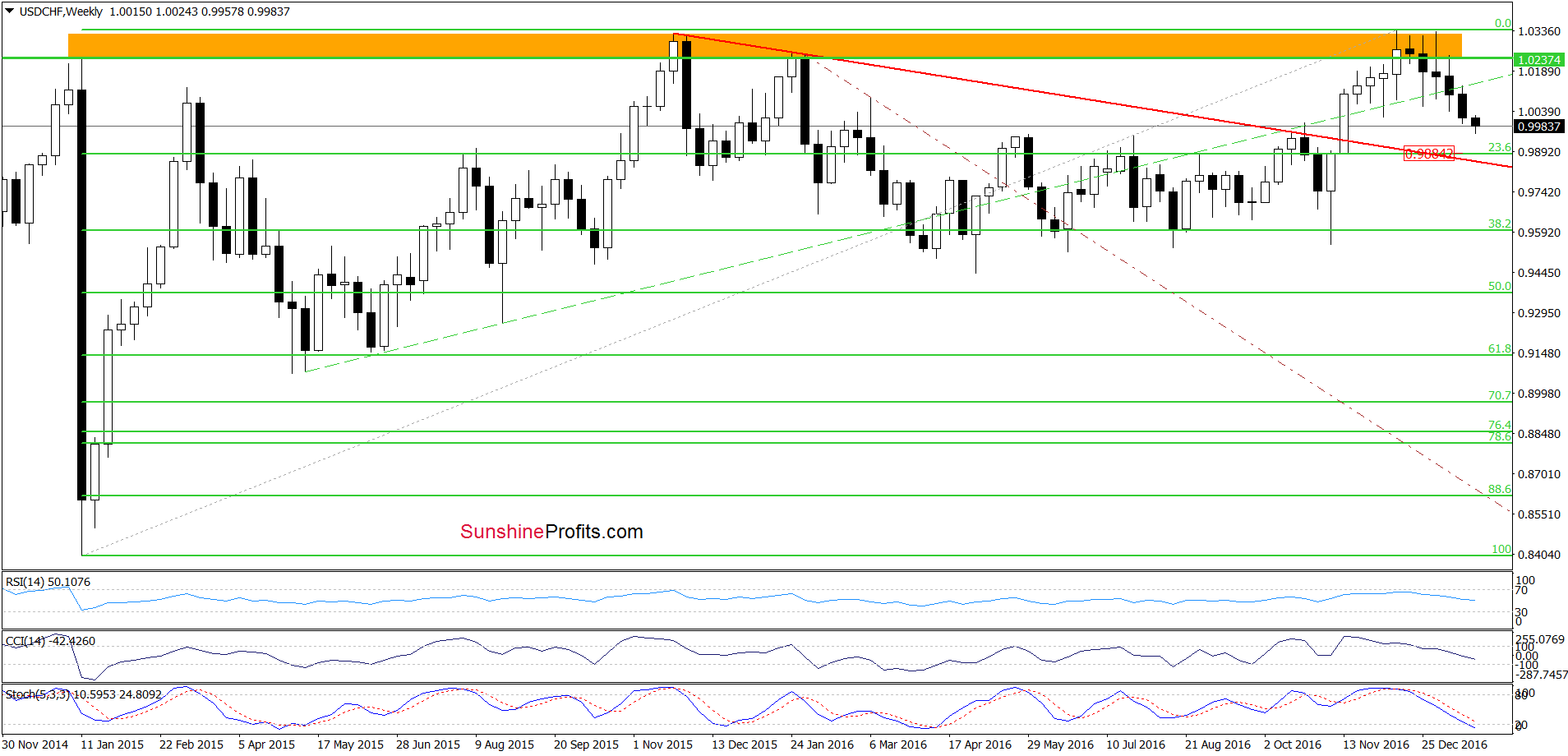
Task: Click the USDCHF,Weekly chart title
Action: click(62, 12)
